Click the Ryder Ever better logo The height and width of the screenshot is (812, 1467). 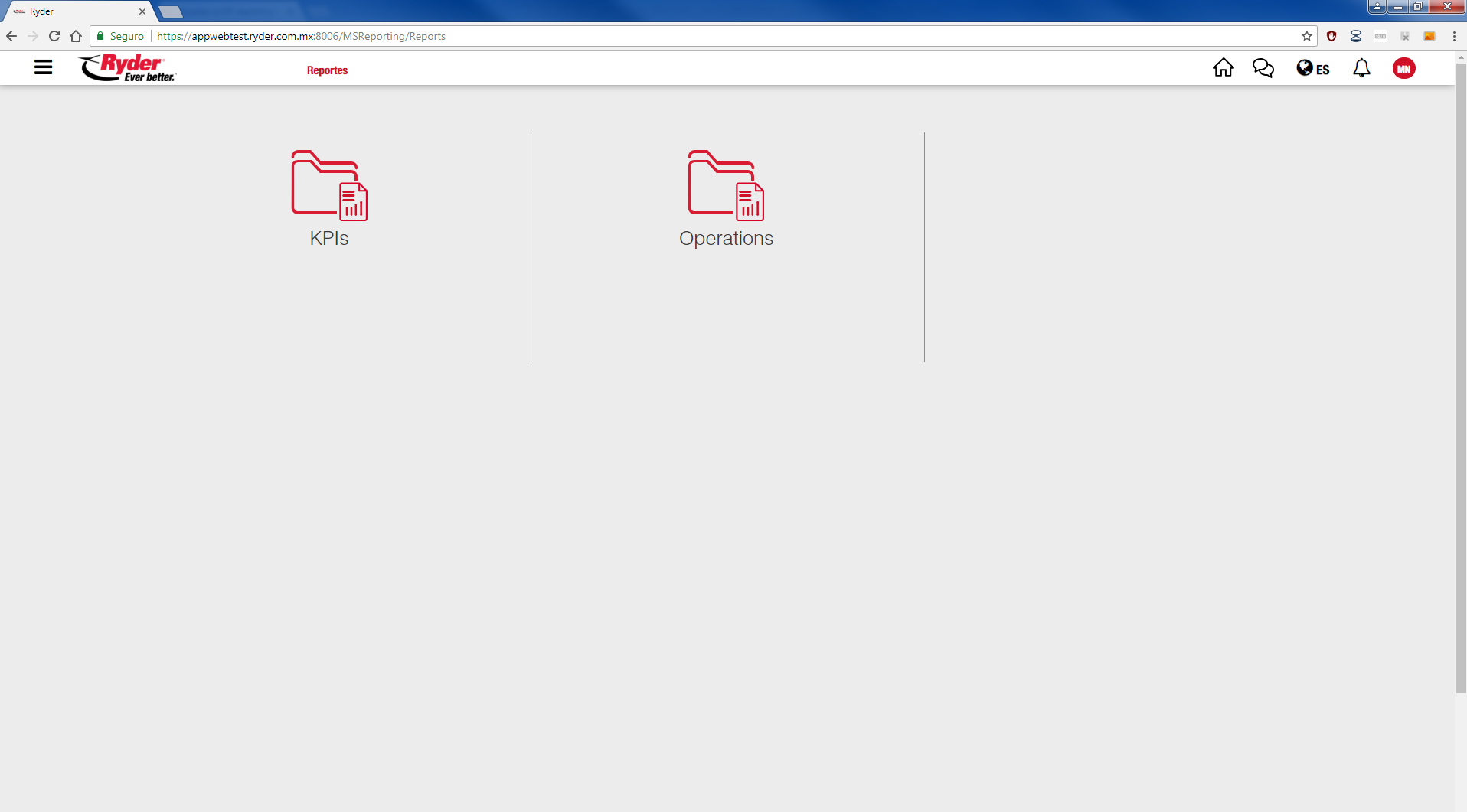[127, 68]
